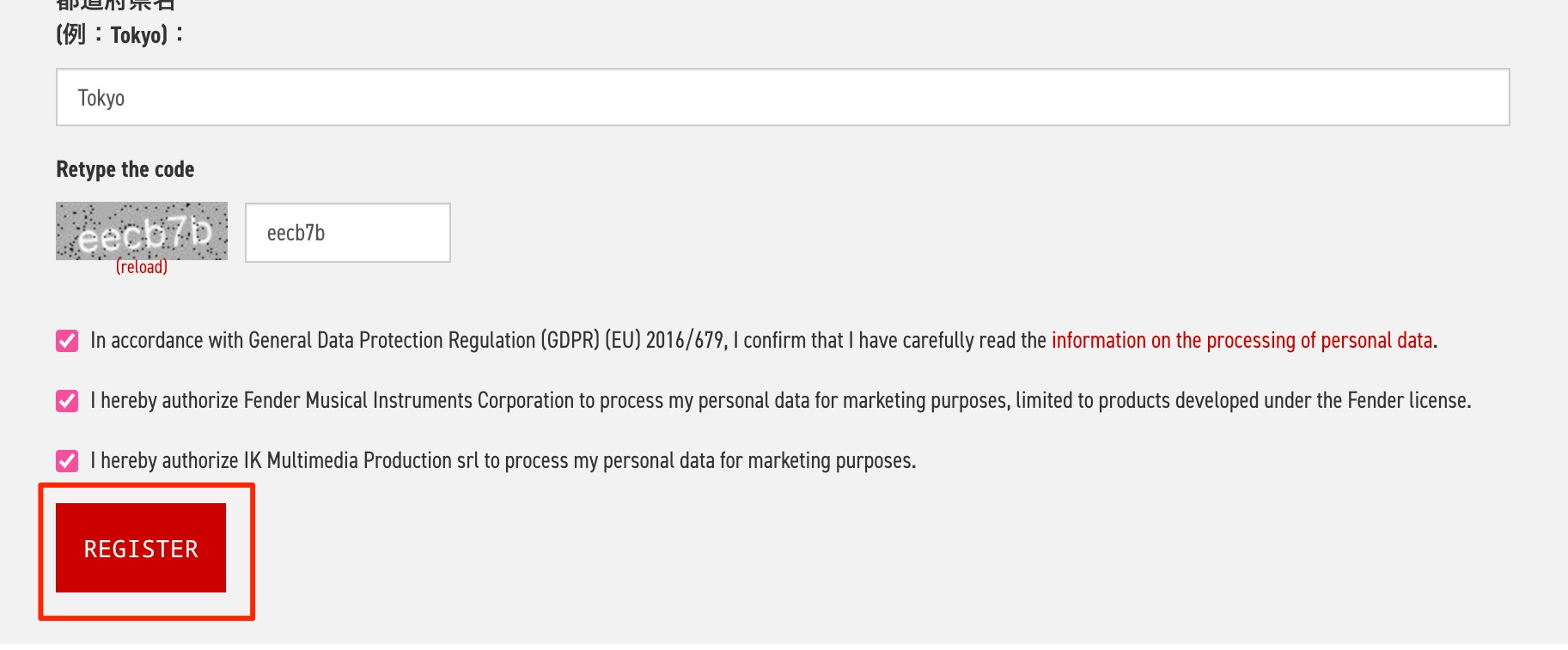Click the IK Multimedia Production srl sentence
This screenshot has height=650, width=1568.
pos(503,461)
